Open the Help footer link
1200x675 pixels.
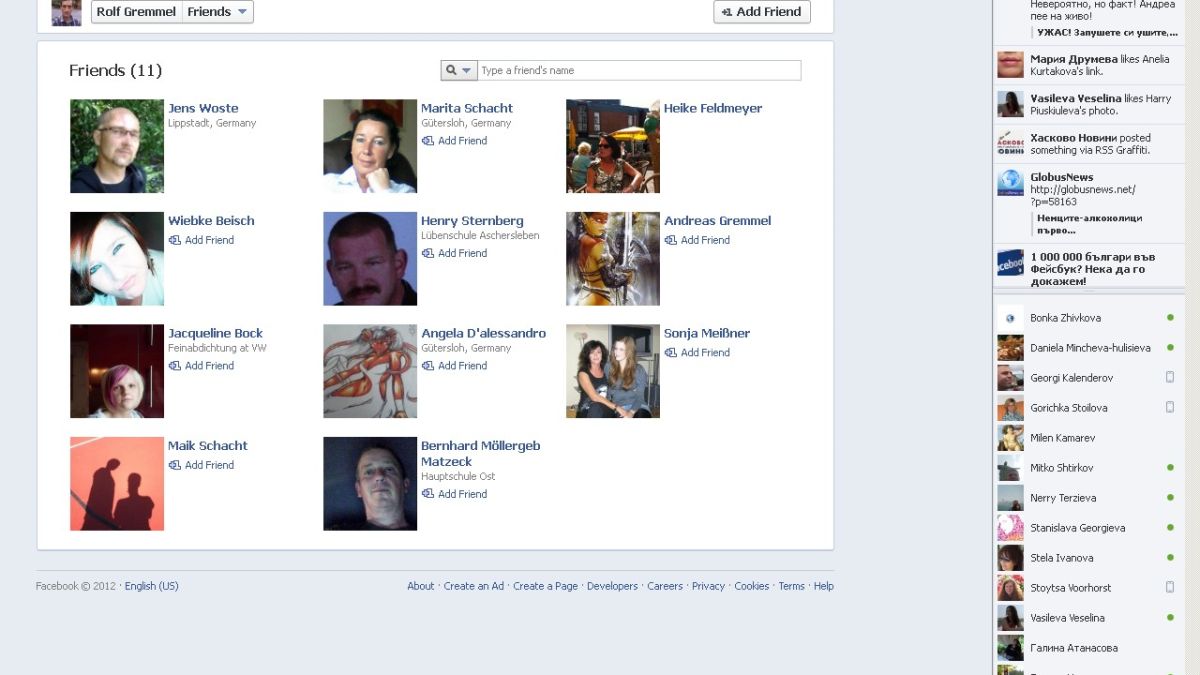824,586
